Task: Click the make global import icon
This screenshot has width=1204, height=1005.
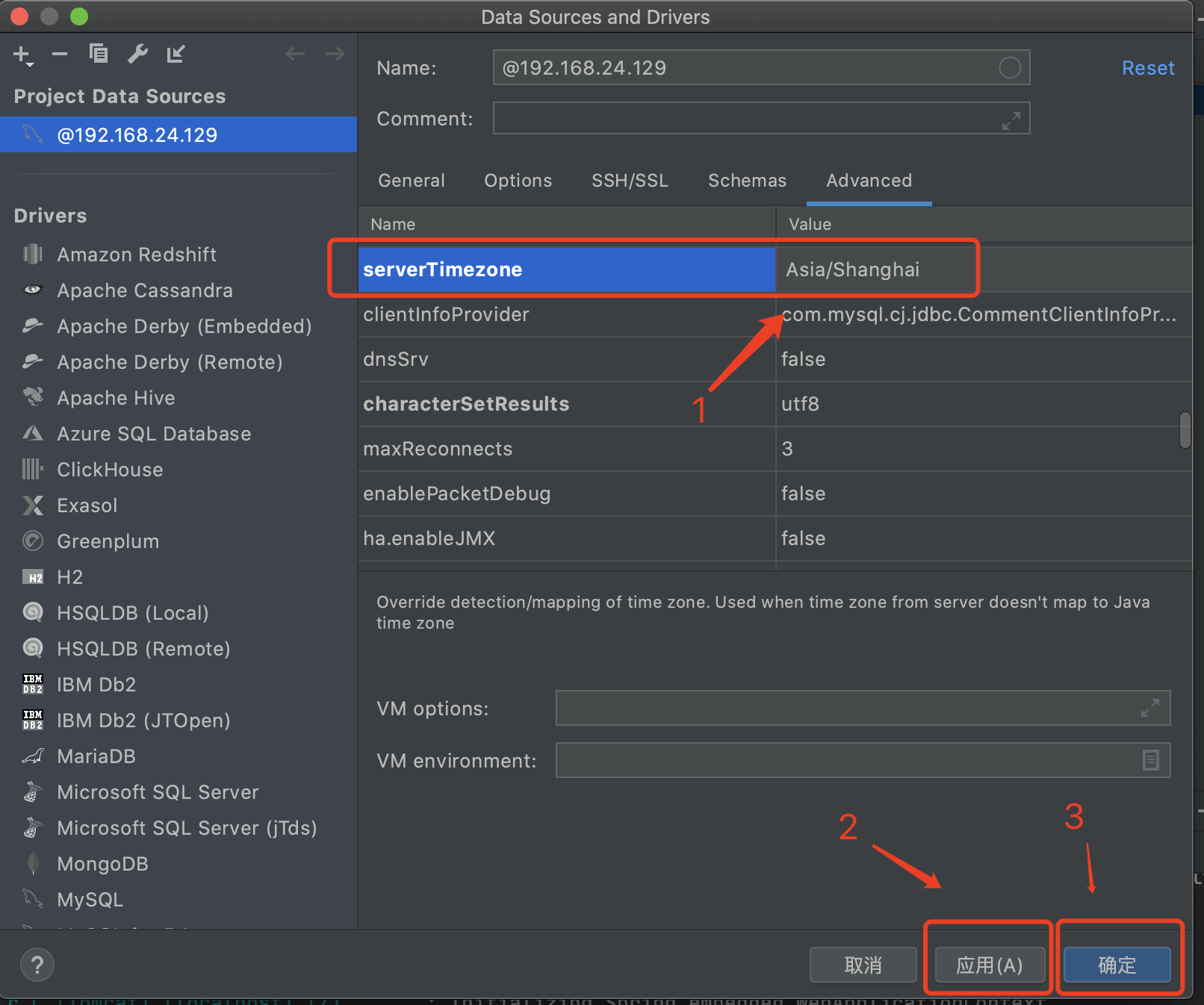Action: pos(176,54)
